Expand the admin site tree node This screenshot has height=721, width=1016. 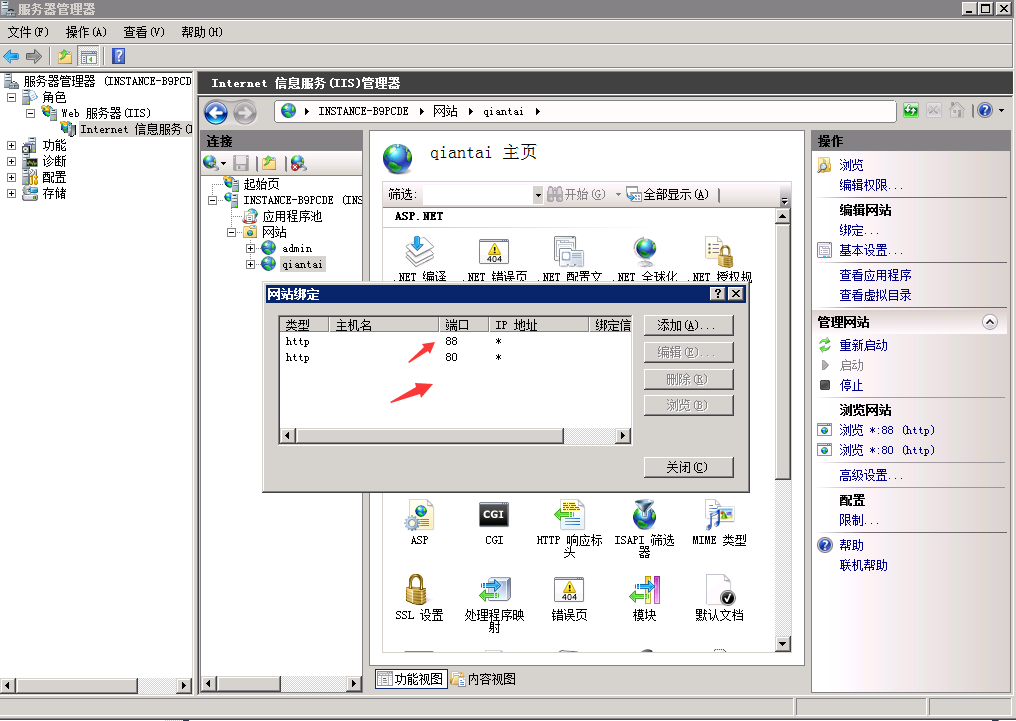point(250,248)
